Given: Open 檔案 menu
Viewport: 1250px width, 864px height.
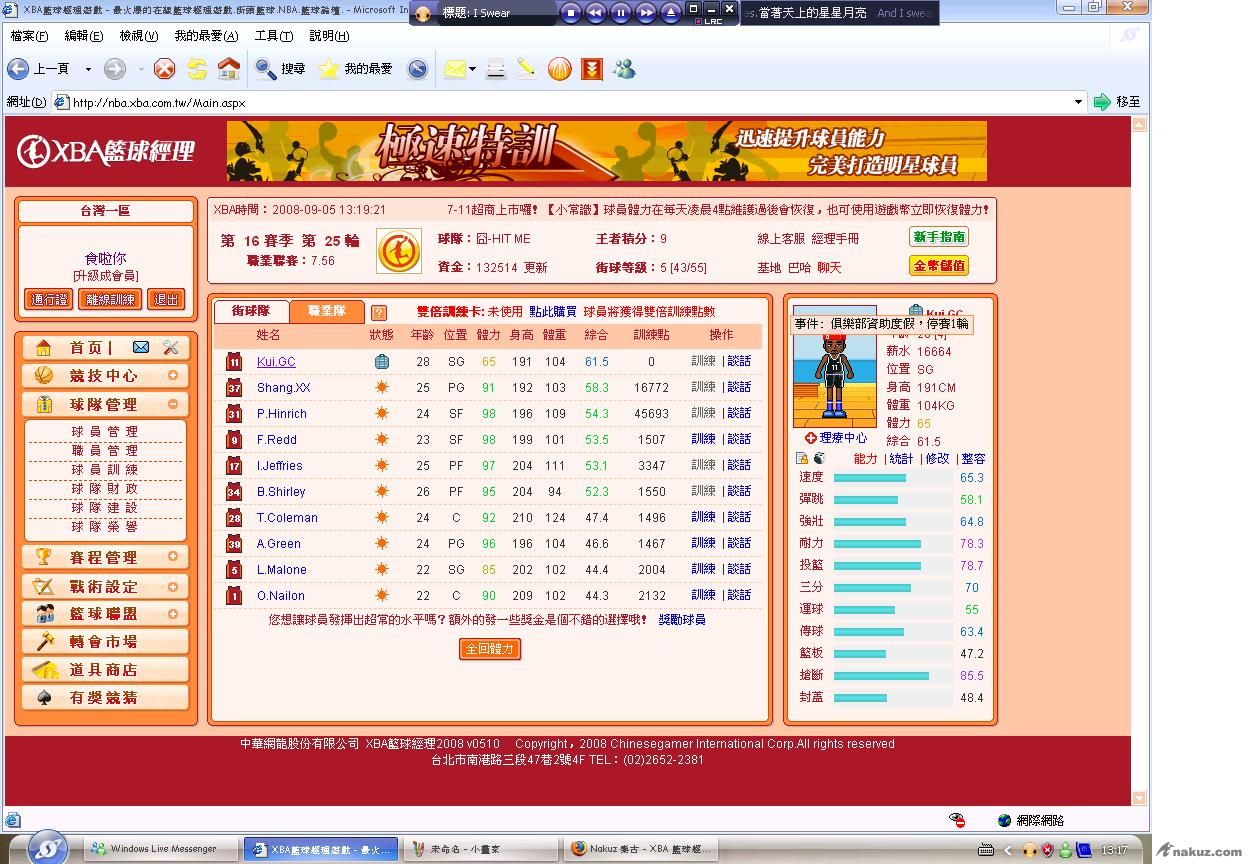Looking at the screenshot, I should coord(29,36).
